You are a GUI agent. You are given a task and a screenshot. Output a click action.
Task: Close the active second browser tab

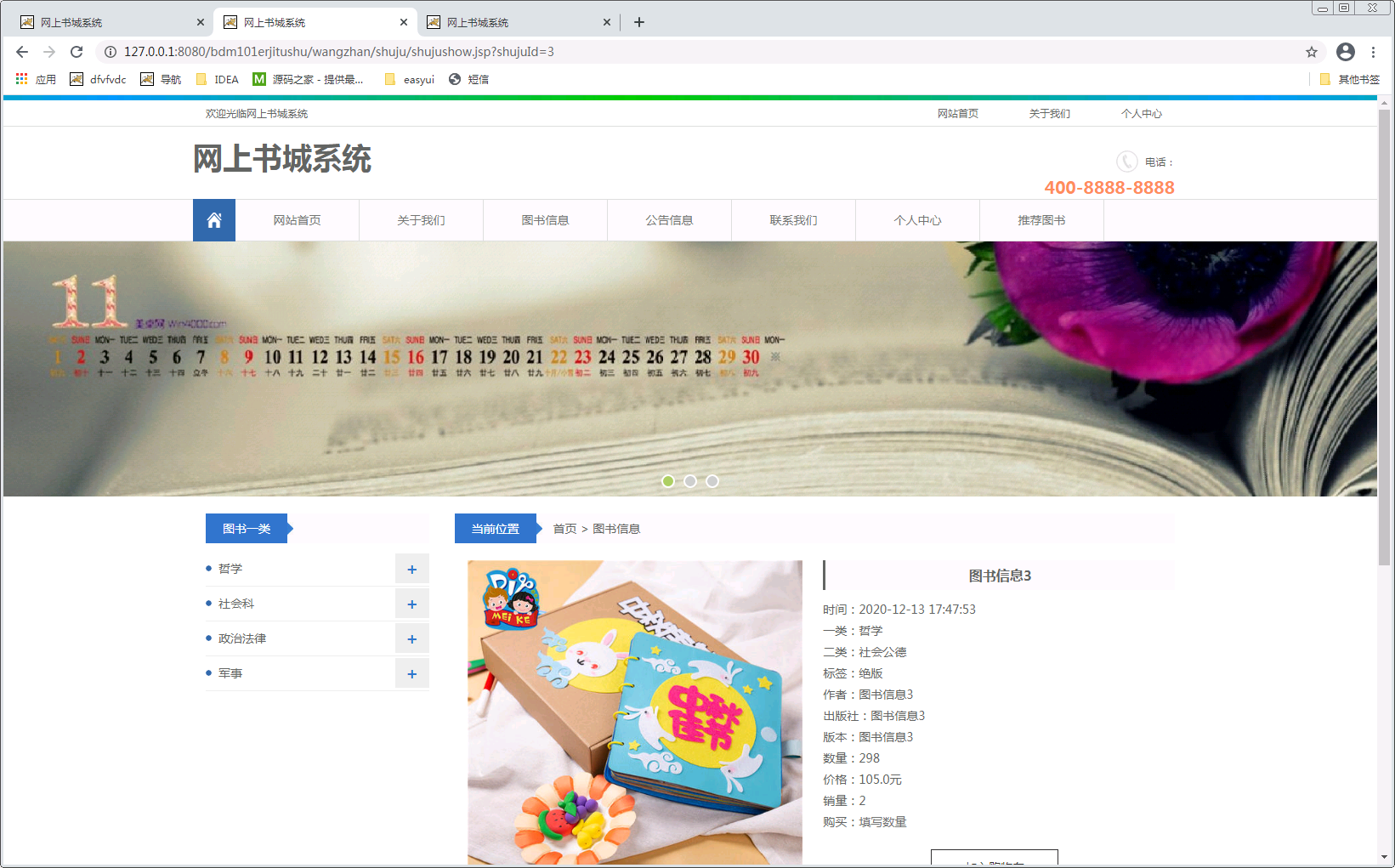tap(404, 22)
